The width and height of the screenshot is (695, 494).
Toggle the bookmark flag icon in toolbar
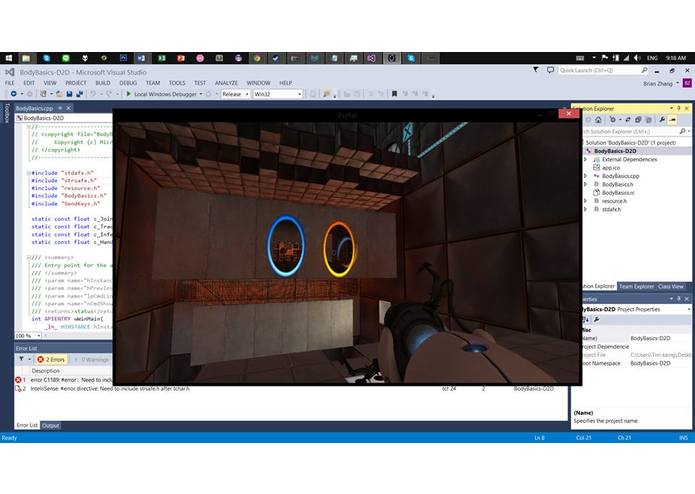[x=394, y=93]
